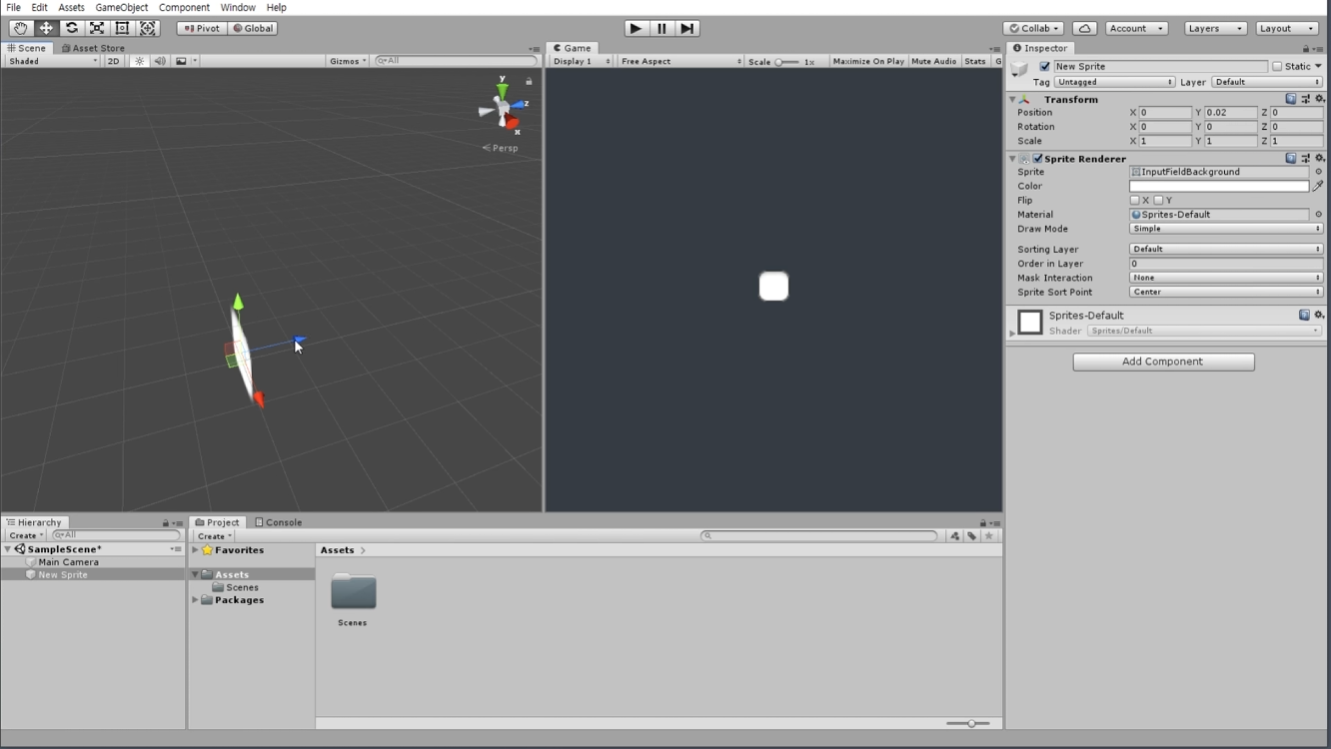
Task: Enable Flip X checkbox
Action: pos(1135,200)
